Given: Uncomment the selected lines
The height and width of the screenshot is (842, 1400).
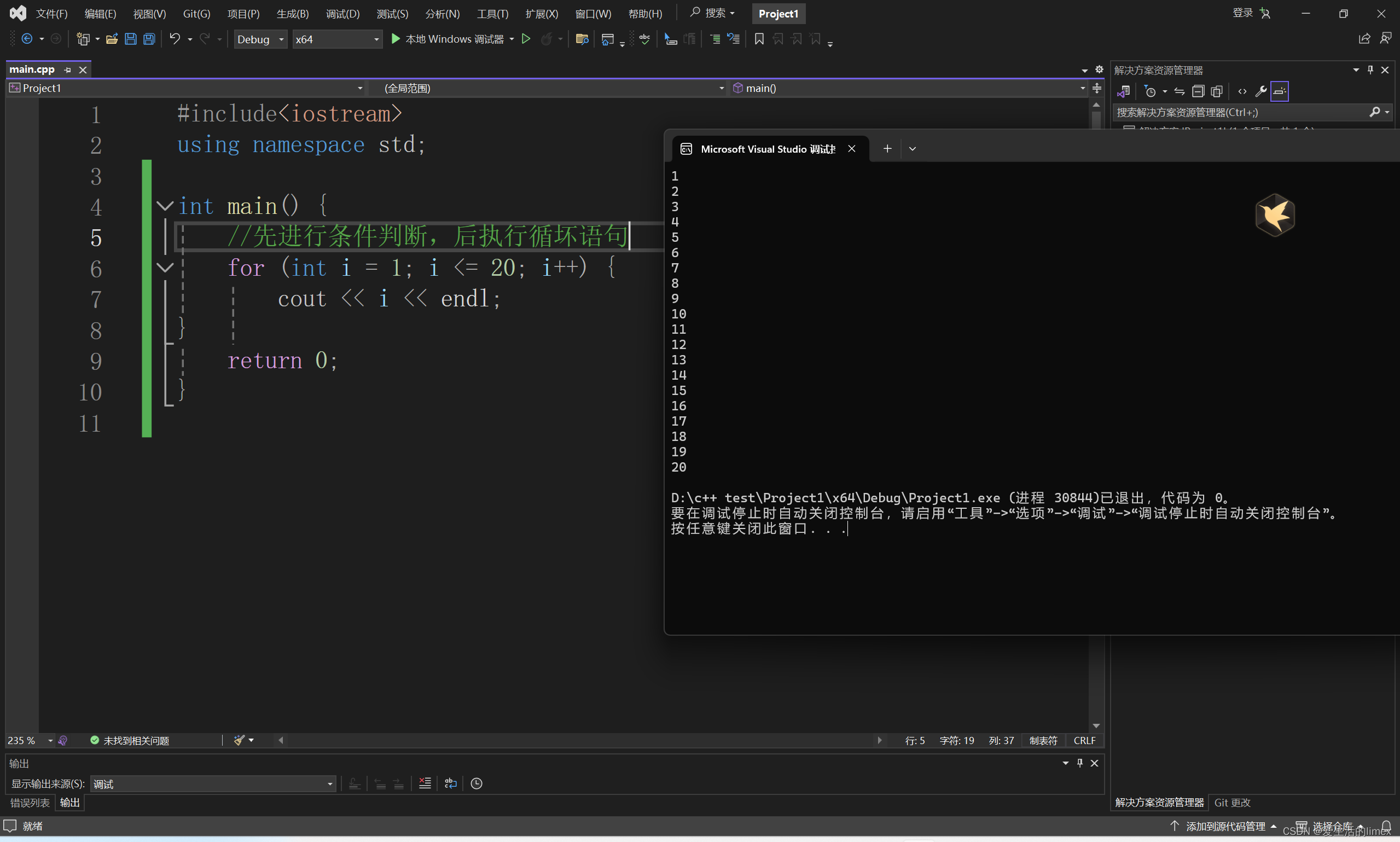Looking at the screenshot, I should pos(734,39).
